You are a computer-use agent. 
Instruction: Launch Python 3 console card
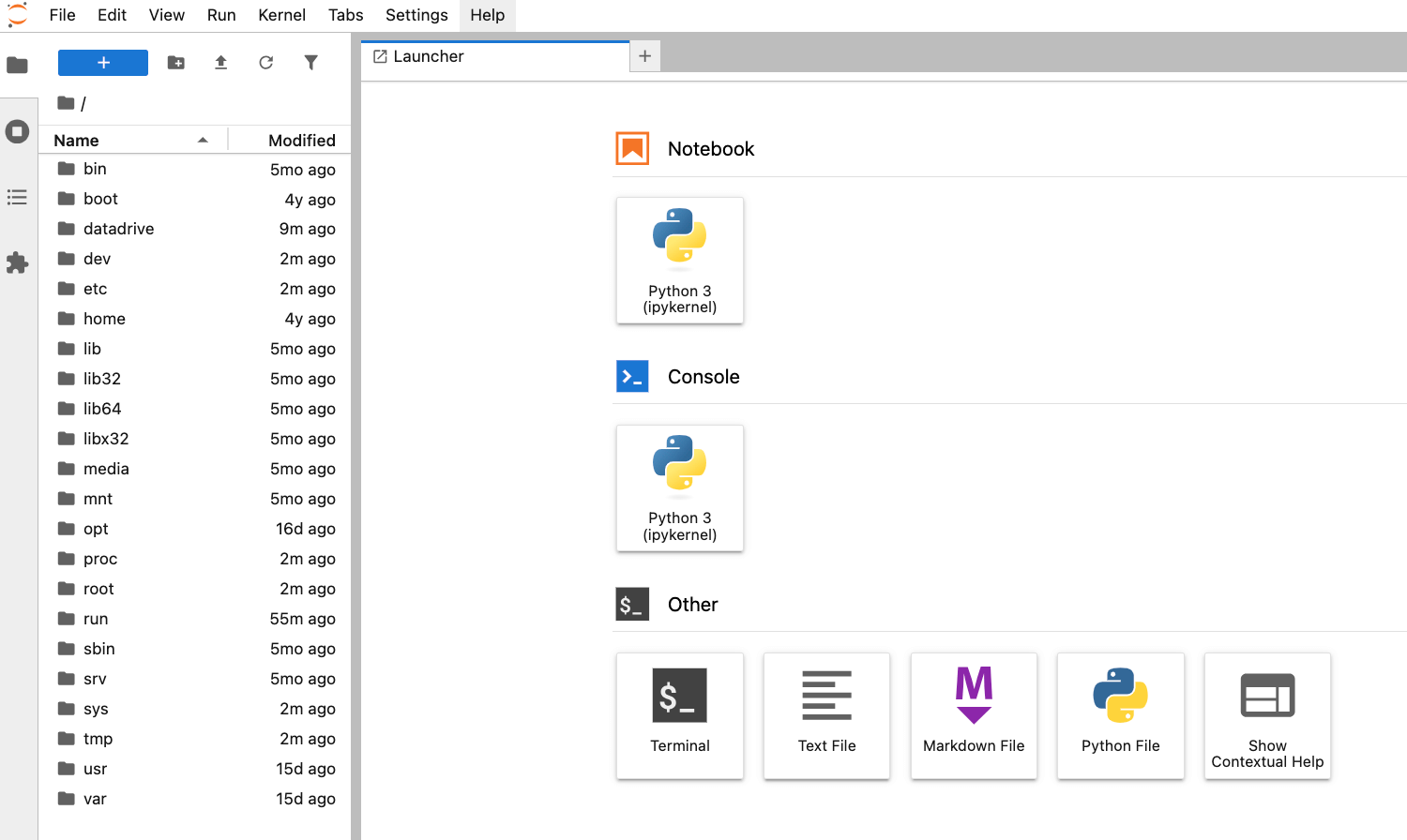pos(680,488)
